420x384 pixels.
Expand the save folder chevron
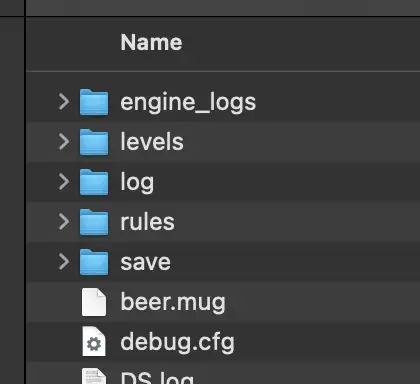click(x=64, y=262)
